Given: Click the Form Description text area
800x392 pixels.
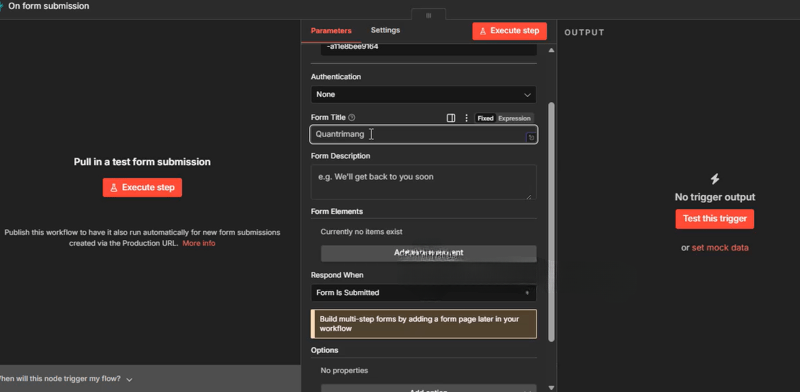Looking at the screenshot, I should (x=423, y=182).
